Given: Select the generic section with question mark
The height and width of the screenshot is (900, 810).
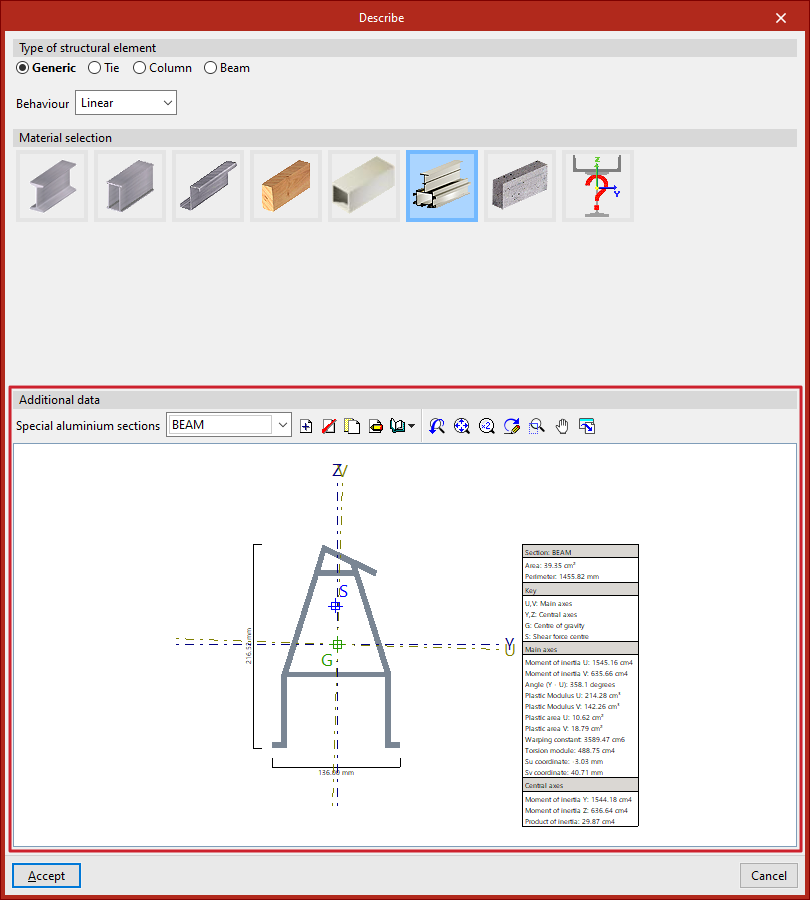Looking at the screenshot, I should (x=598, y=186).
